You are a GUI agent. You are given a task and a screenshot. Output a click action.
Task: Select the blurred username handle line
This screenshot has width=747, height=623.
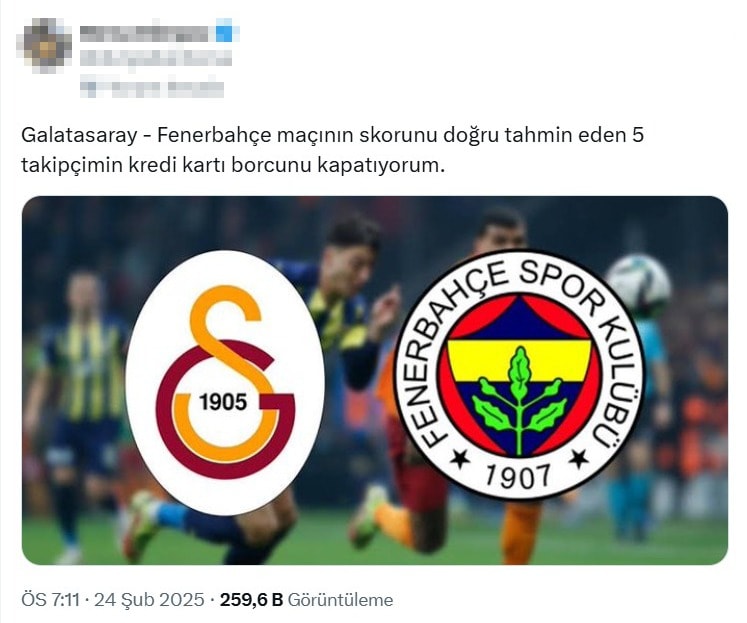(x=155, y=59)
